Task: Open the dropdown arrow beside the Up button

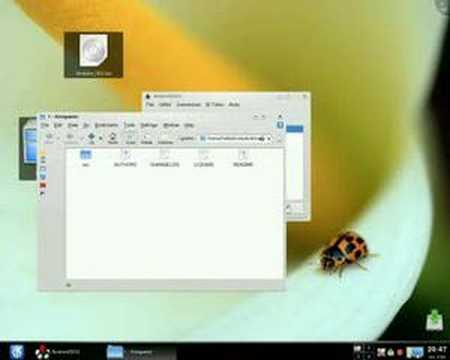Action: (101, 138)
